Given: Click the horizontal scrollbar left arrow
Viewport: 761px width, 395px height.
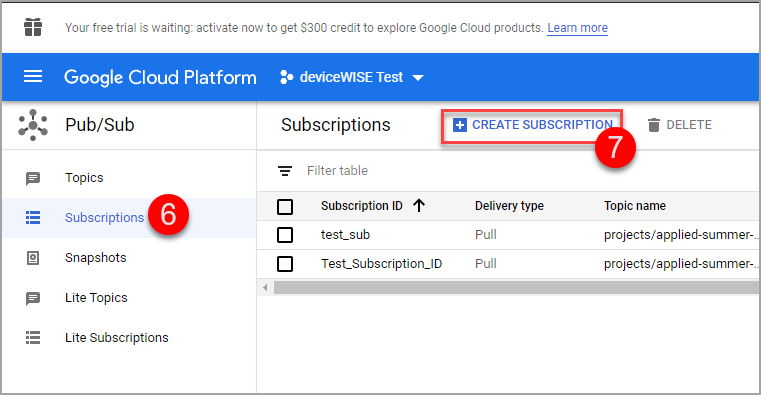Looking at the screenshot, I should tap(265, 288).
